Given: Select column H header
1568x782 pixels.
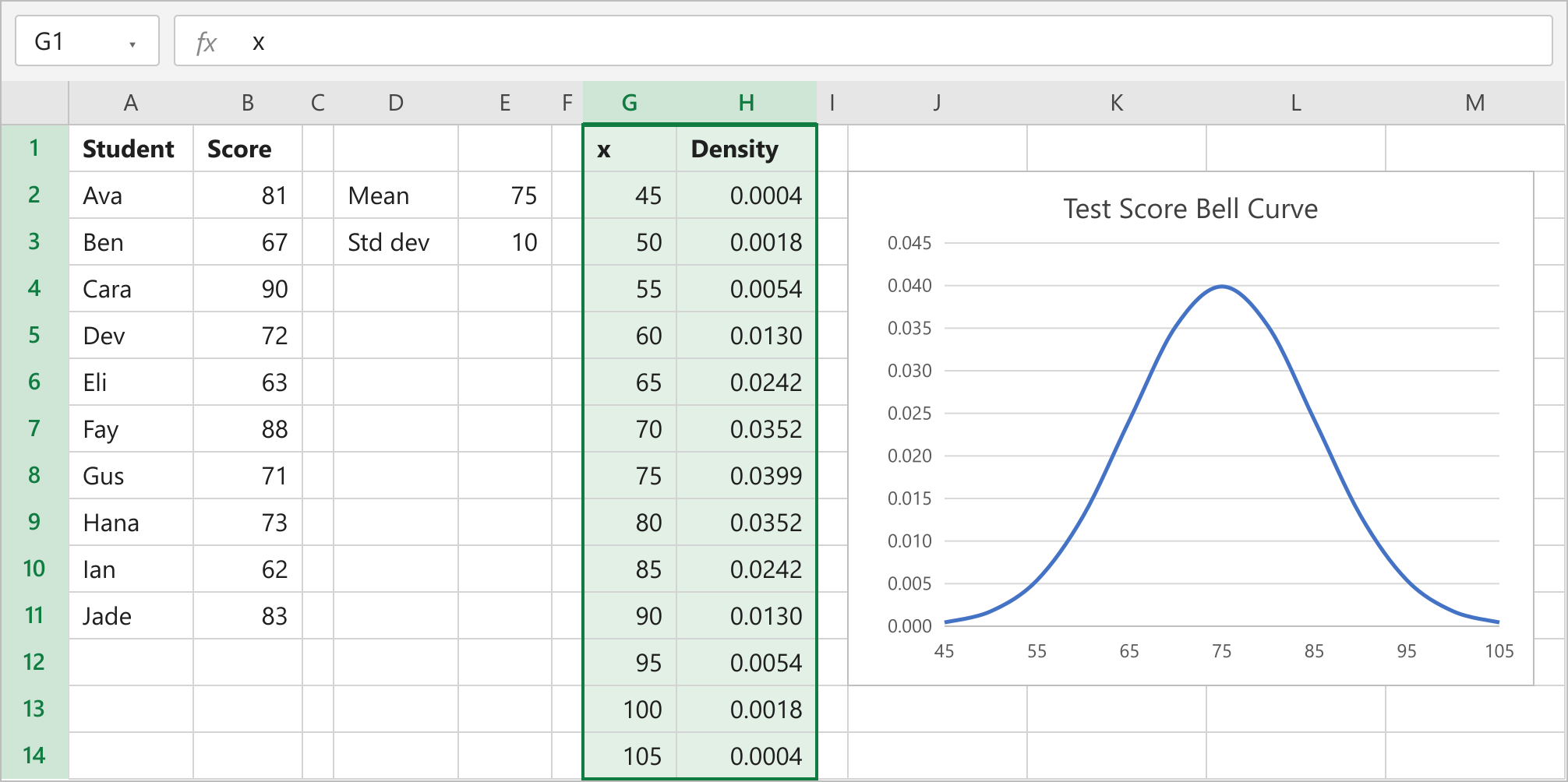Looking at the screenshot, I should pos(747,103).
